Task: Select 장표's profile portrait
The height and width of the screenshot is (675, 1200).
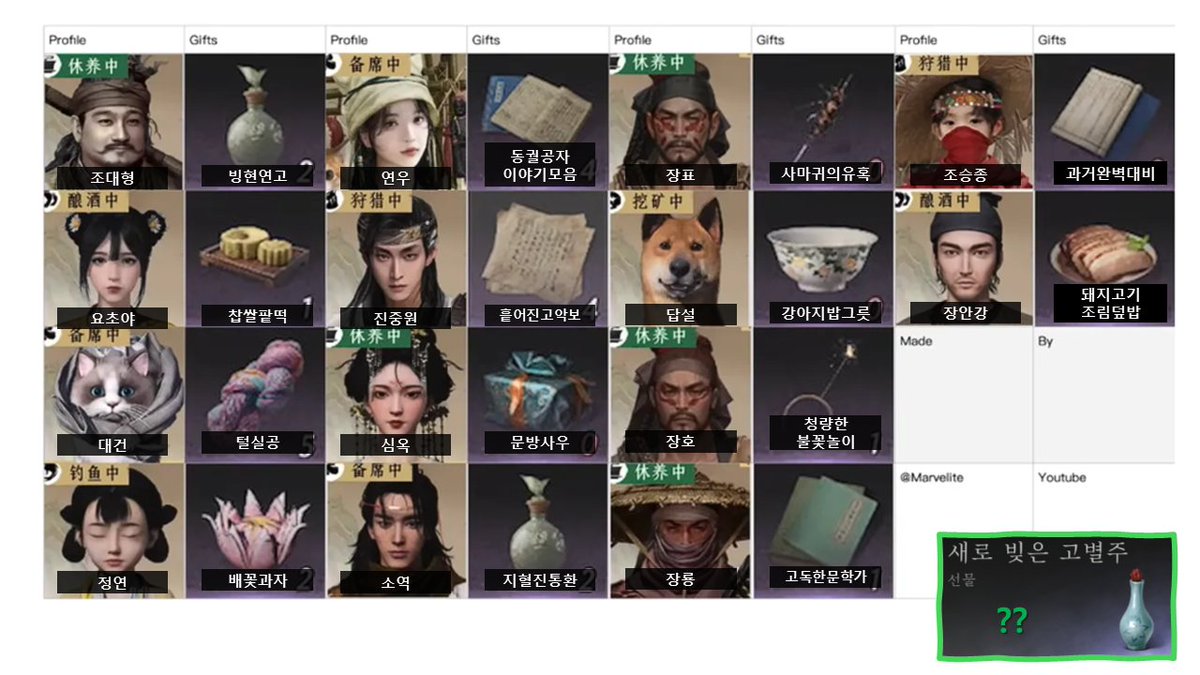Action: (681, 121)
